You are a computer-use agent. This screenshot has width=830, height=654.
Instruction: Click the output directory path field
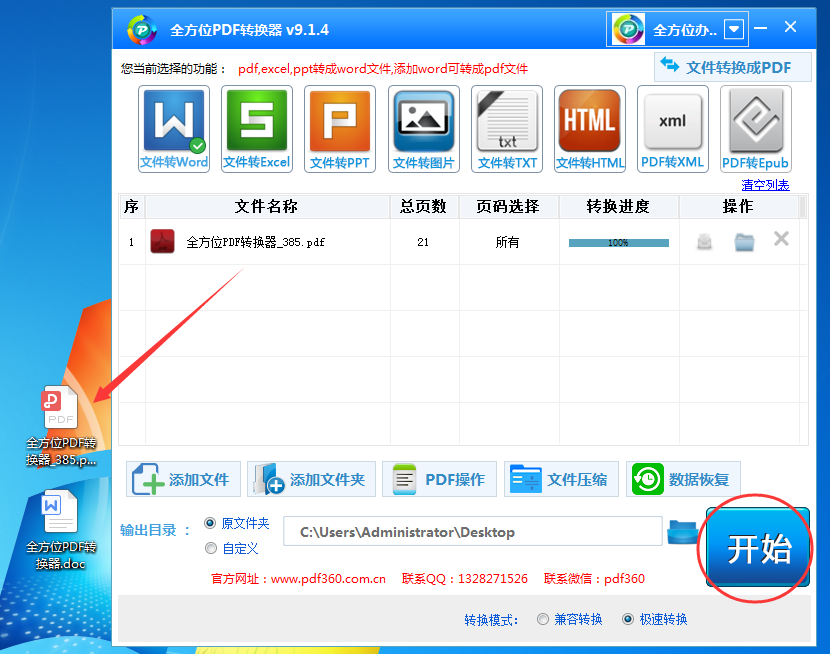tap(473, 531)
